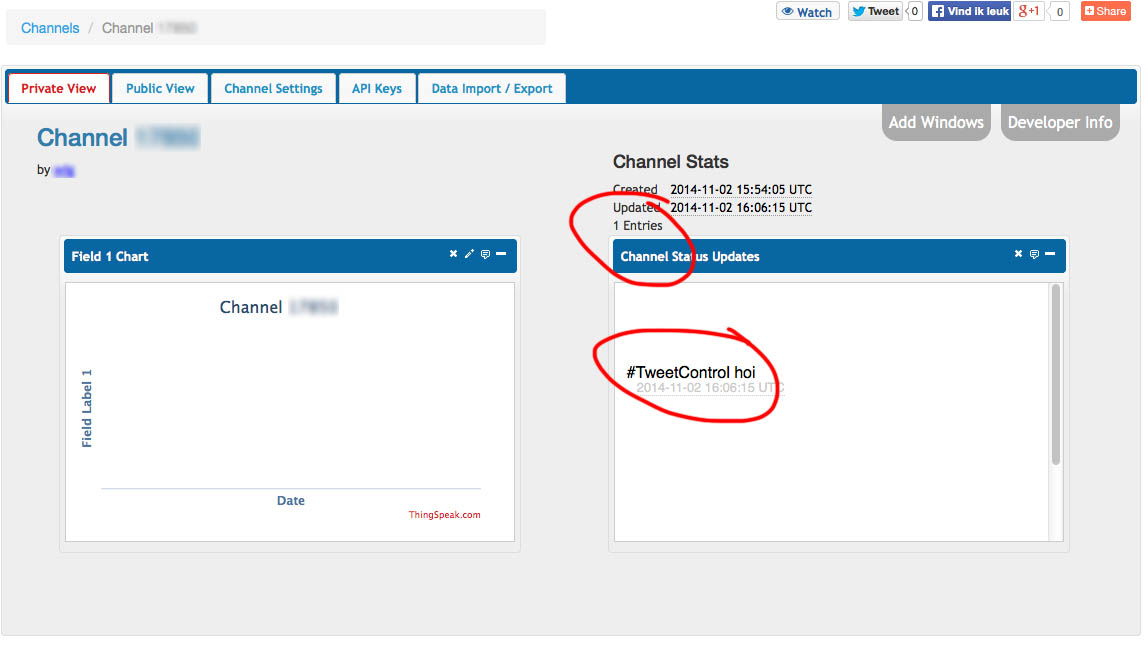The width and height of the screenshot is (1148, 648).
Task: Open the API Keys tab
Action: point(377,89)
